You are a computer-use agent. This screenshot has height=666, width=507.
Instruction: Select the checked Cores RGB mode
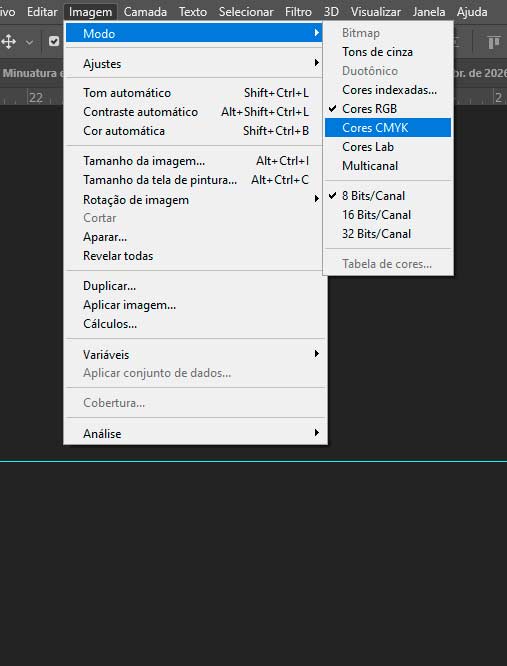[x=388, y=109]
